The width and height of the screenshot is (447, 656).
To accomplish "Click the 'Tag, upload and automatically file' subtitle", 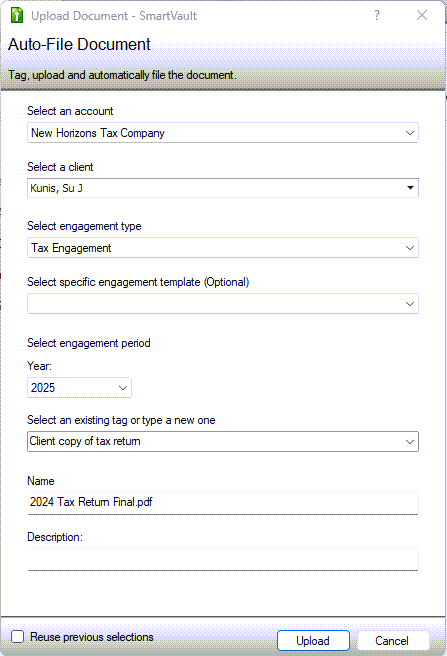I will (122, 75).
